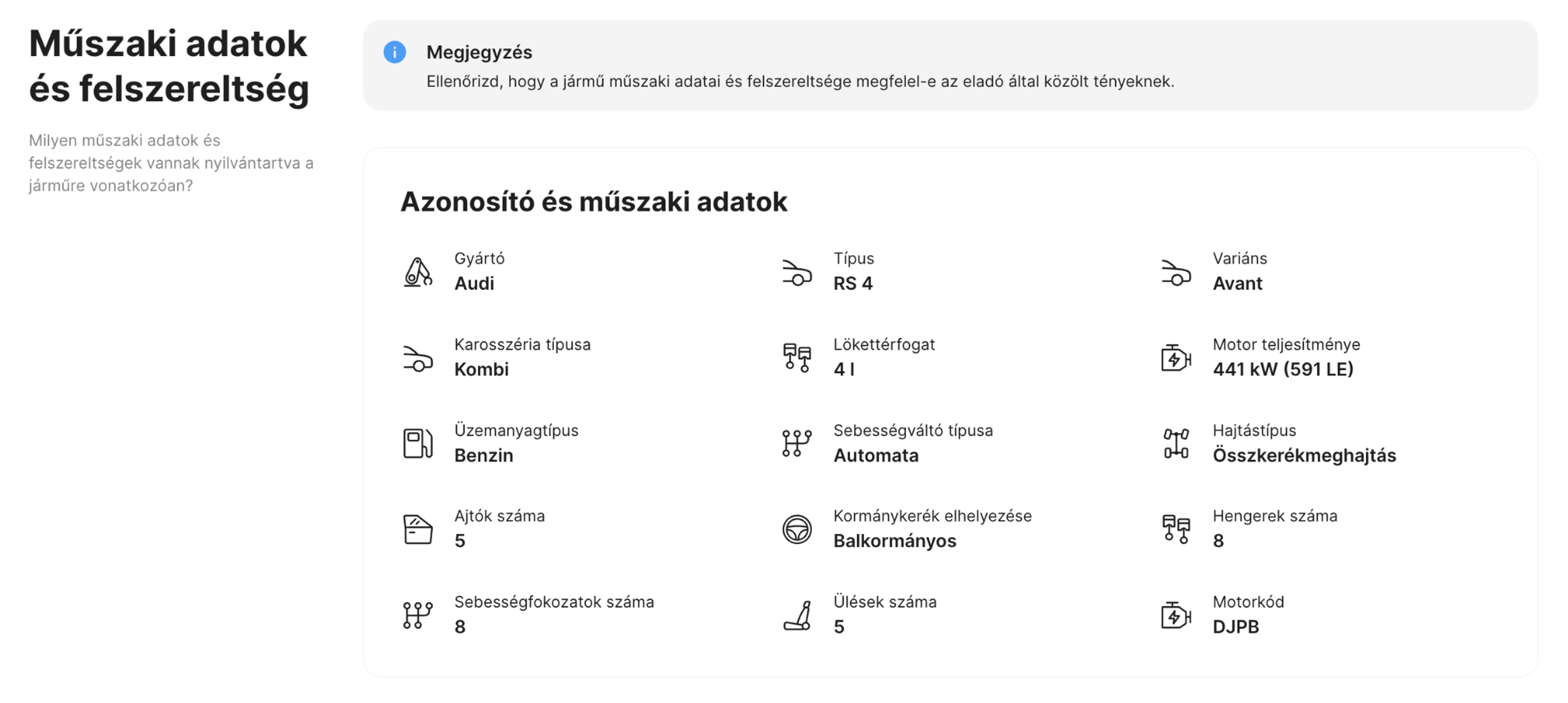Viewport: 1568px width, 703px height.
Task: Click the Hengerek száma value 8
Action: [x=1218, y=541]
